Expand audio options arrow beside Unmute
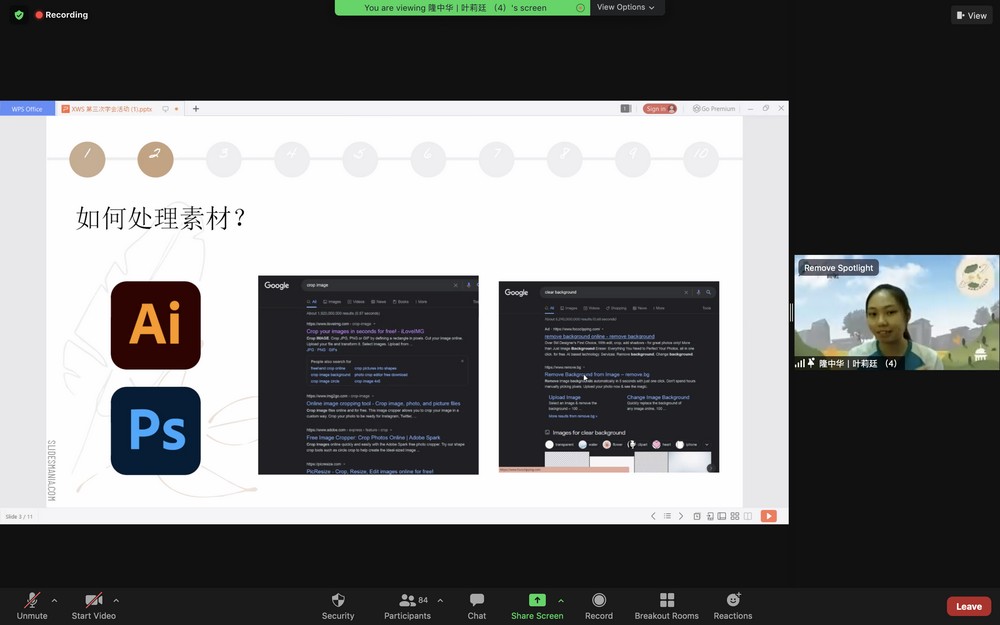Image resolution: width=1000 pixels, height=625 pixels. [x=54, y=601]
